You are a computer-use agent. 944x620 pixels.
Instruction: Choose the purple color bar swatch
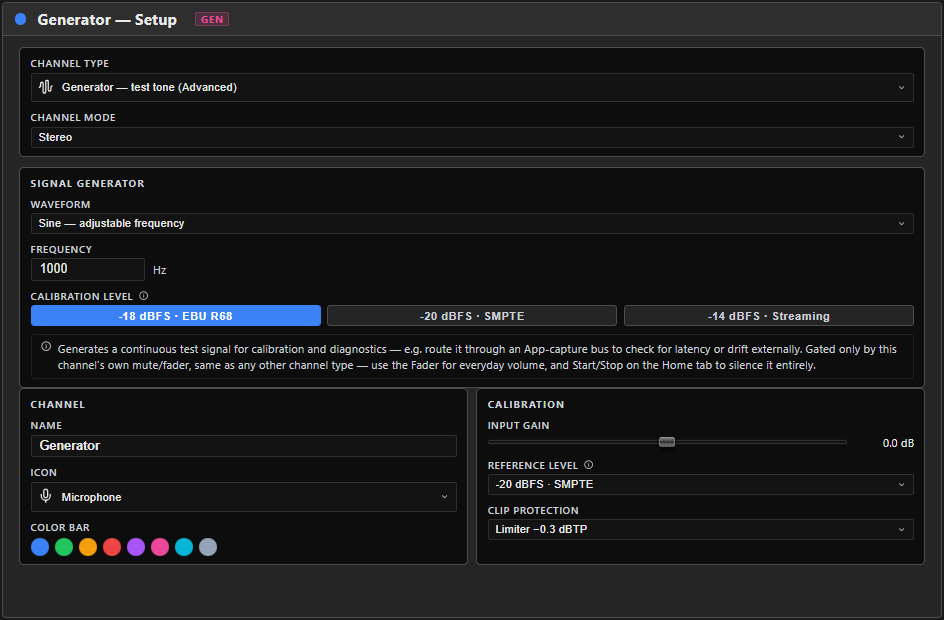pyautogui.click(x=136, y=547)
